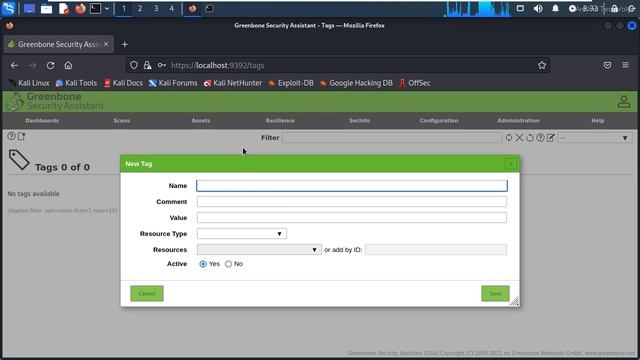The image size is (640, 360).
Task: Click the Kali dragon applications menu icon
Action: [8, 8]
